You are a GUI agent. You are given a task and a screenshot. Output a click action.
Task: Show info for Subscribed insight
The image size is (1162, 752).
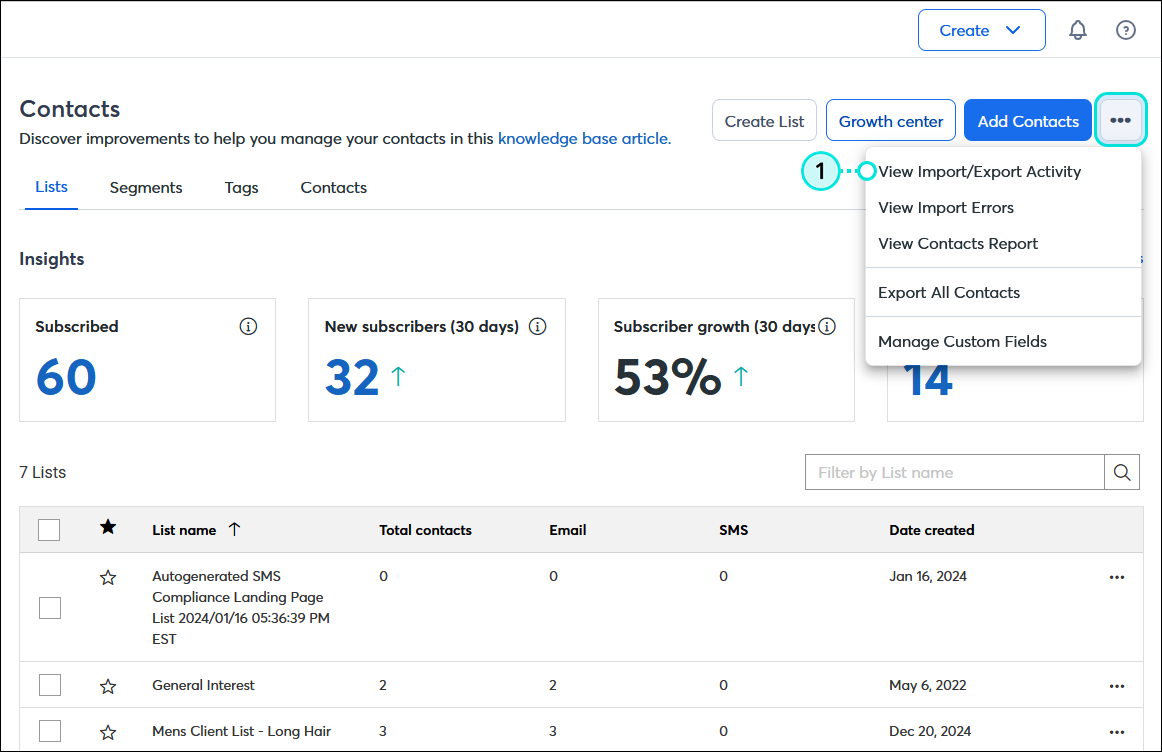click(x=248, y=326)
